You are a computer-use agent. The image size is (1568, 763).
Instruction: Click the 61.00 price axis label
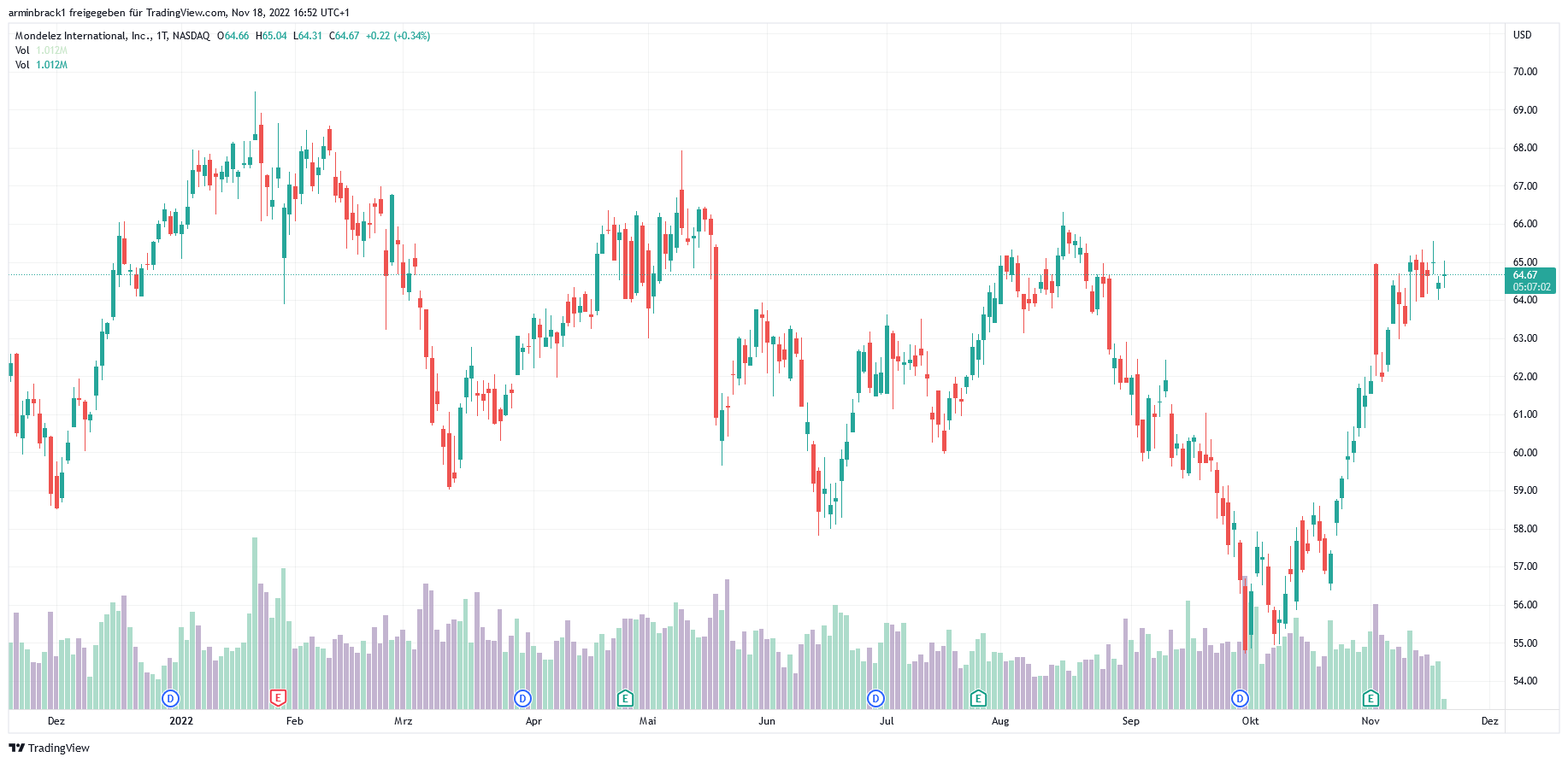(x=1525, y=414)
